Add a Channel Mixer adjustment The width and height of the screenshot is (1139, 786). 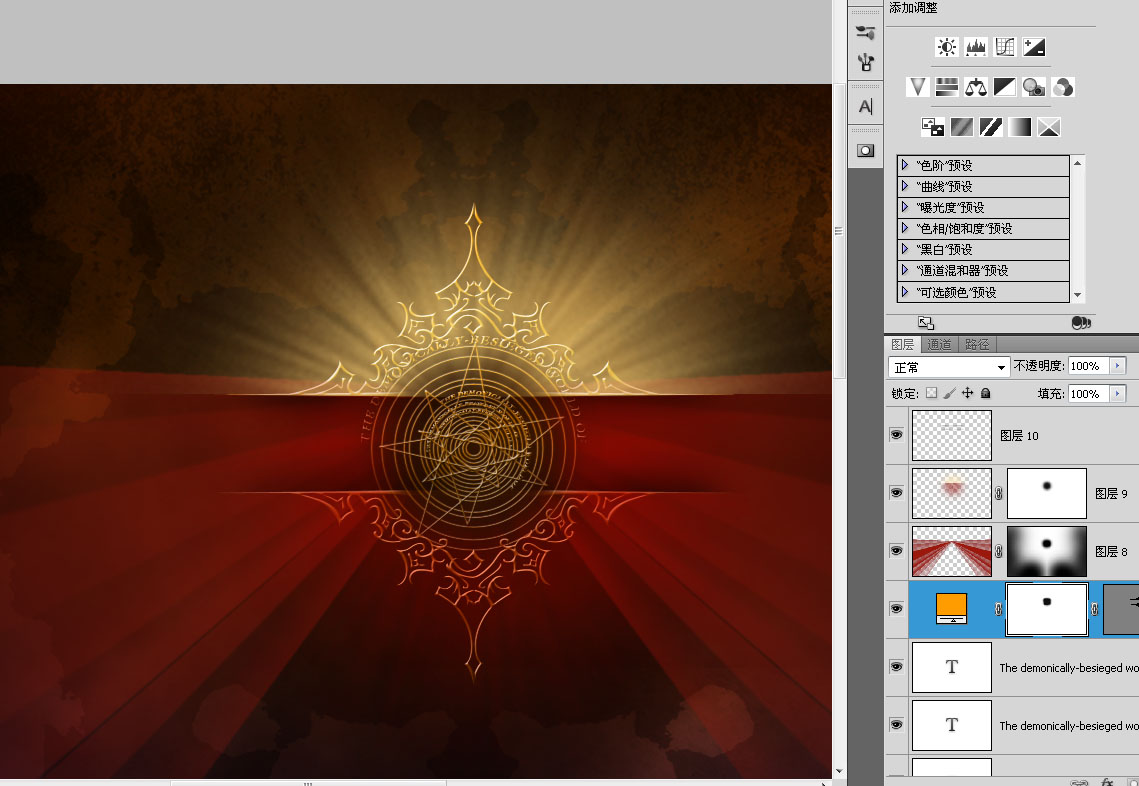click(1063, 88)
